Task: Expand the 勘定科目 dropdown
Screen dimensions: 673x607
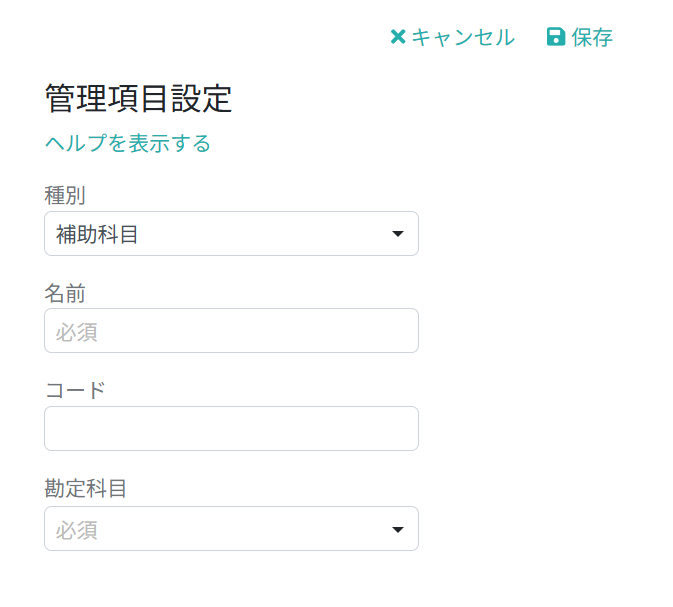Action: point(231,529)
